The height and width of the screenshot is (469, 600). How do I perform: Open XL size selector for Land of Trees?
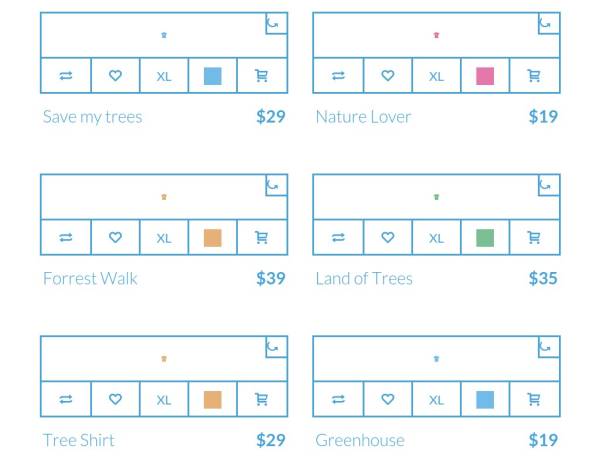(x=436, y=238)
